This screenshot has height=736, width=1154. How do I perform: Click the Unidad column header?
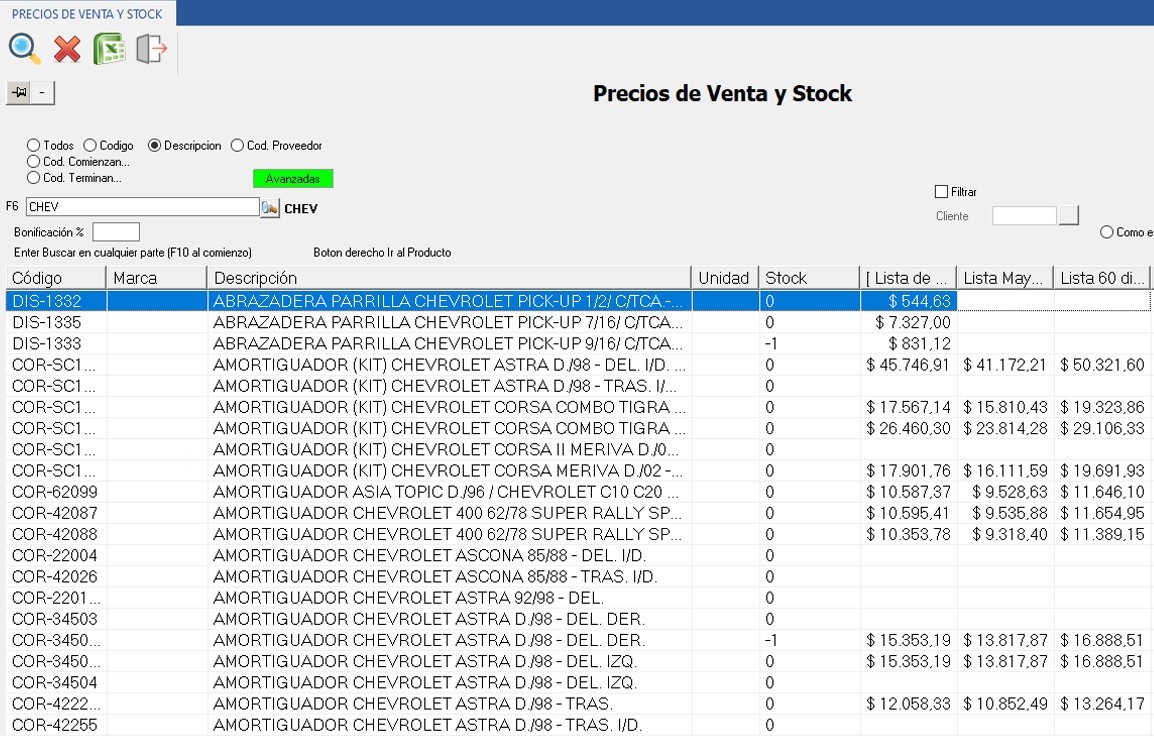pos(726,278)
